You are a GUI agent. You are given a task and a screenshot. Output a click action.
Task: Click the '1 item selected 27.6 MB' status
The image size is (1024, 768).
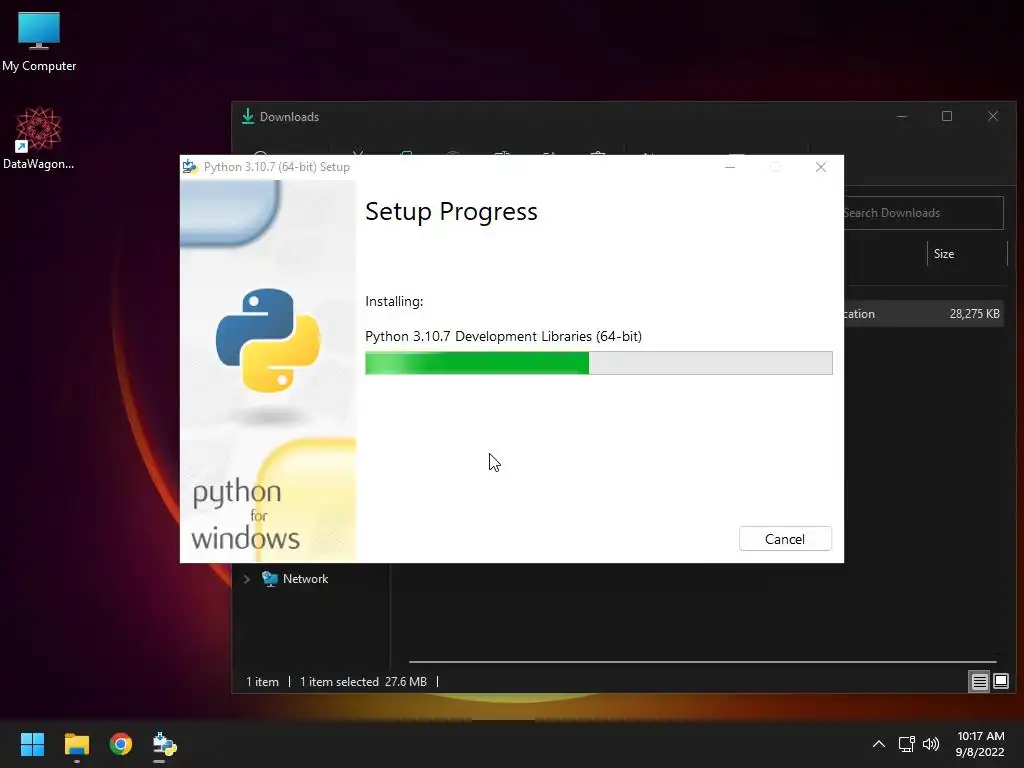[x=363, y=682]
